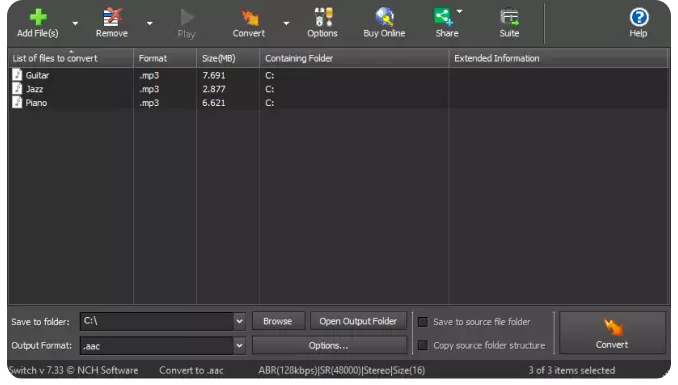Expand the Save to folder dropdown arrow
Screen dimensions: 678x385
pyautogui.click(x=239, y=321)
